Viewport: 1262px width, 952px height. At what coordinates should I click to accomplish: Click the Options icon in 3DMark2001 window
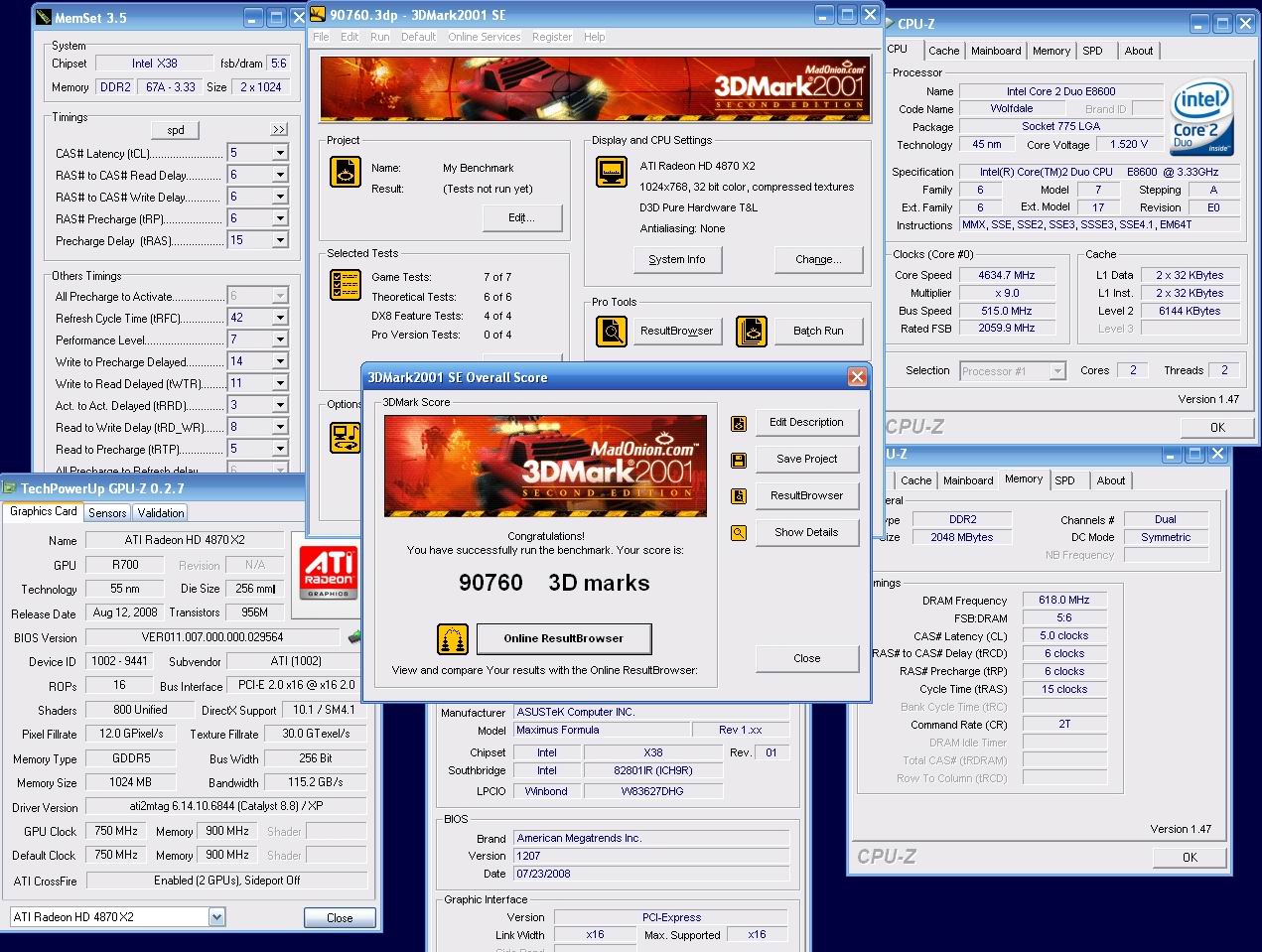[345, 437]
